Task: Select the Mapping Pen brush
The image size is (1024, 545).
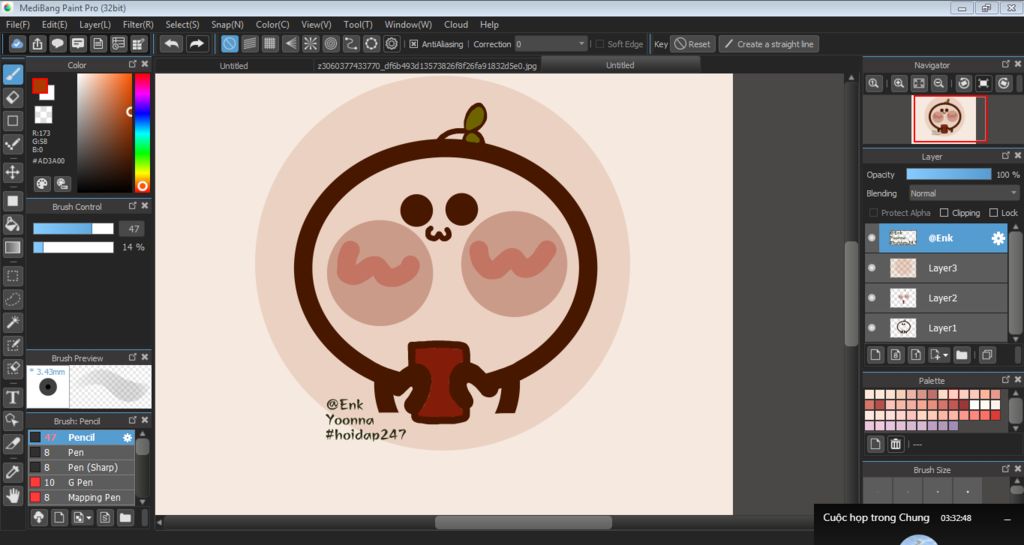Action: point(81,497)
